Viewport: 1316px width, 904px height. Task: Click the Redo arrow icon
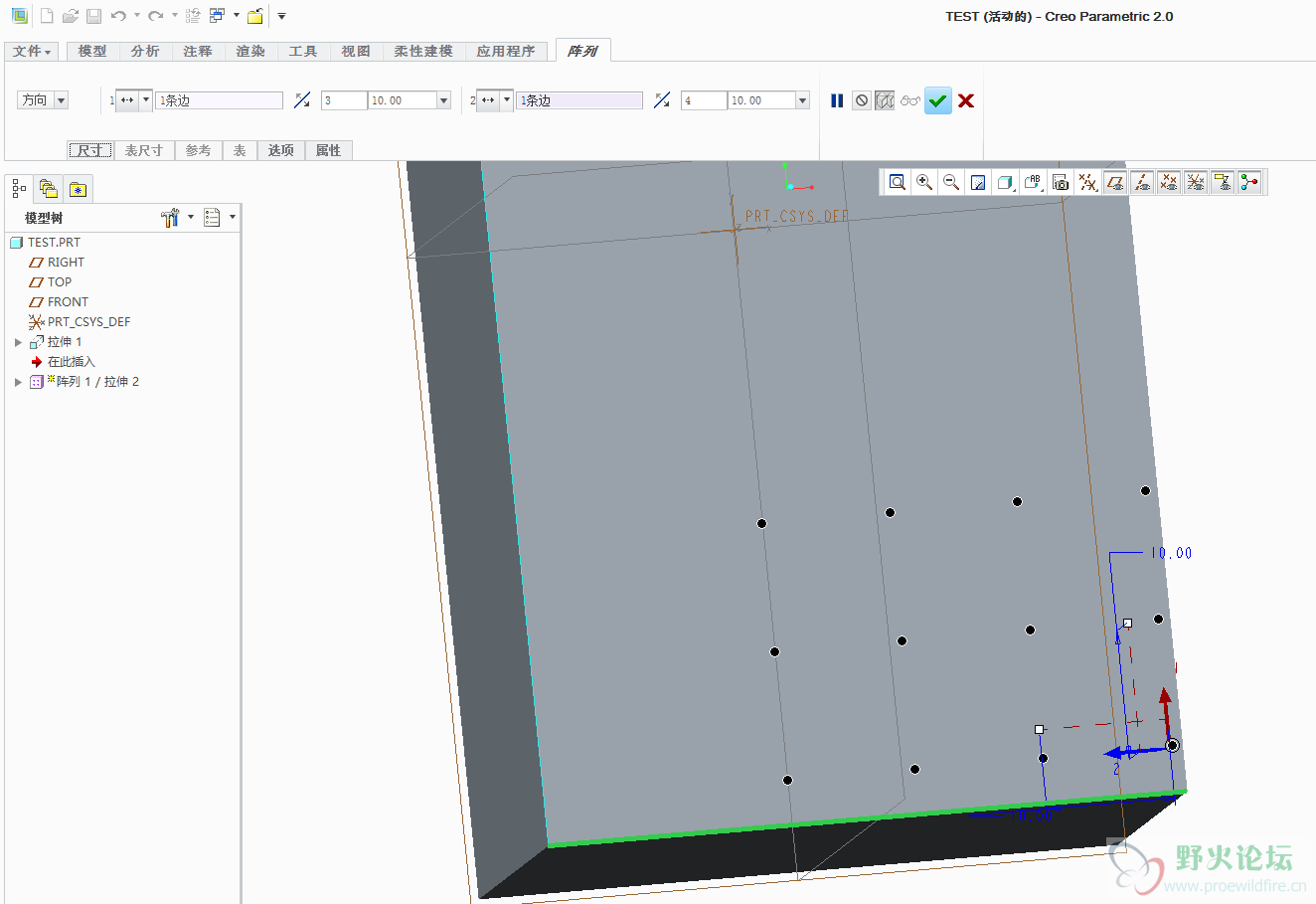(x=156, y=16)
